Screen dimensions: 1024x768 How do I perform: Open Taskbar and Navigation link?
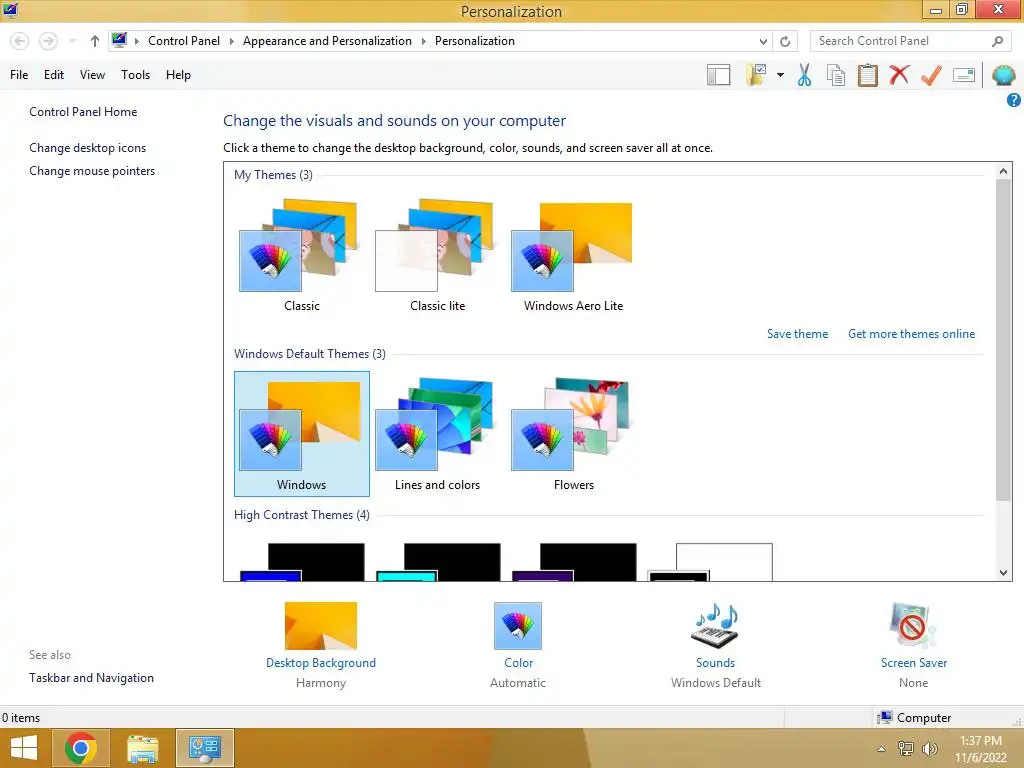coord(91,678)
